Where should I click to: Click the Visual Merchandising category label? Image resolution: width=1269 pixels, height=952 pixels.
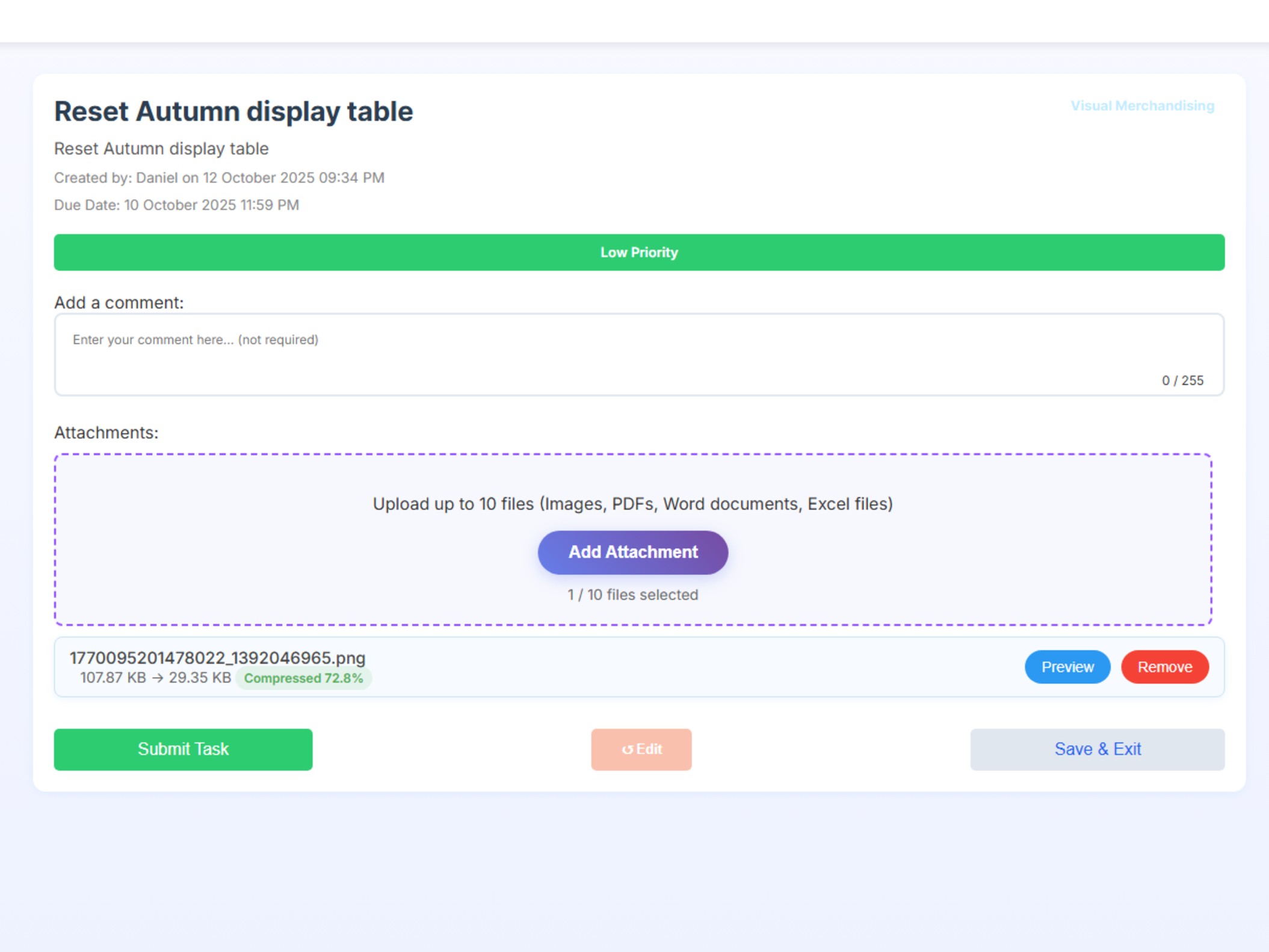(x=1142, y=106)
